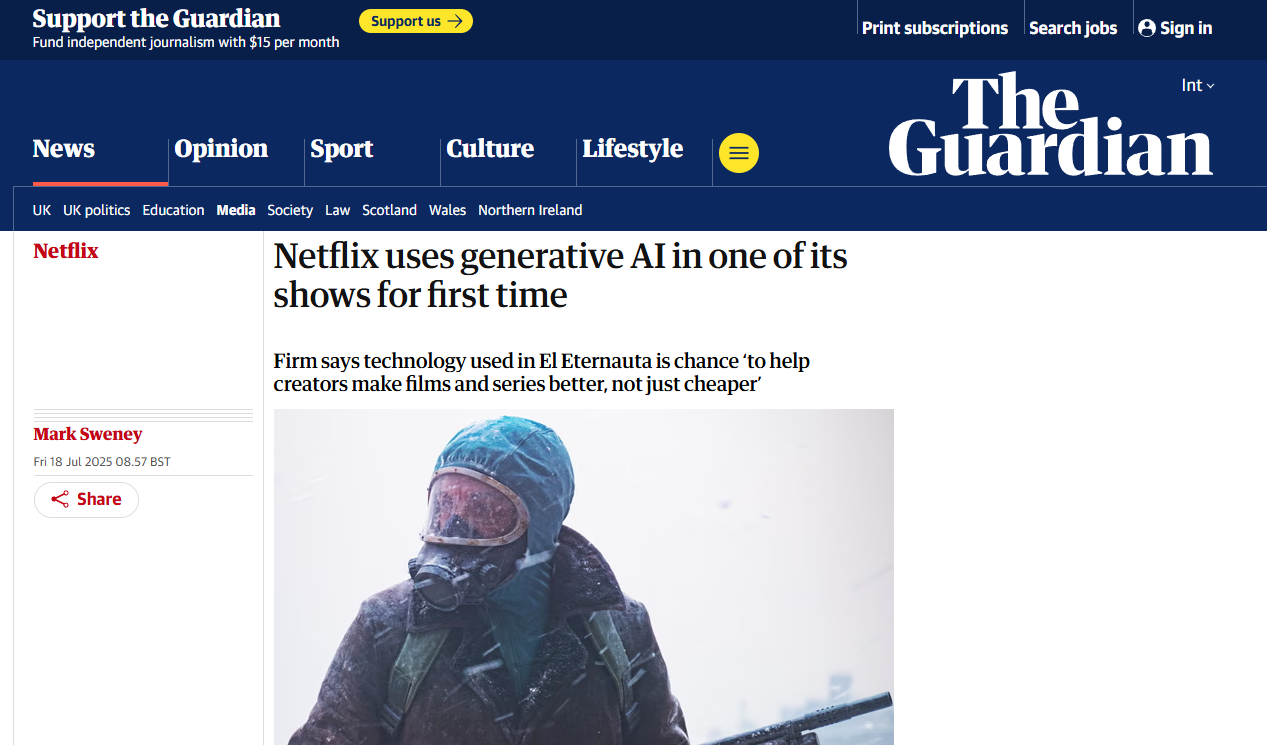Open the yellow hamburger menu icon
Viewport: 1267px width, 745px height.
(739, 153)
